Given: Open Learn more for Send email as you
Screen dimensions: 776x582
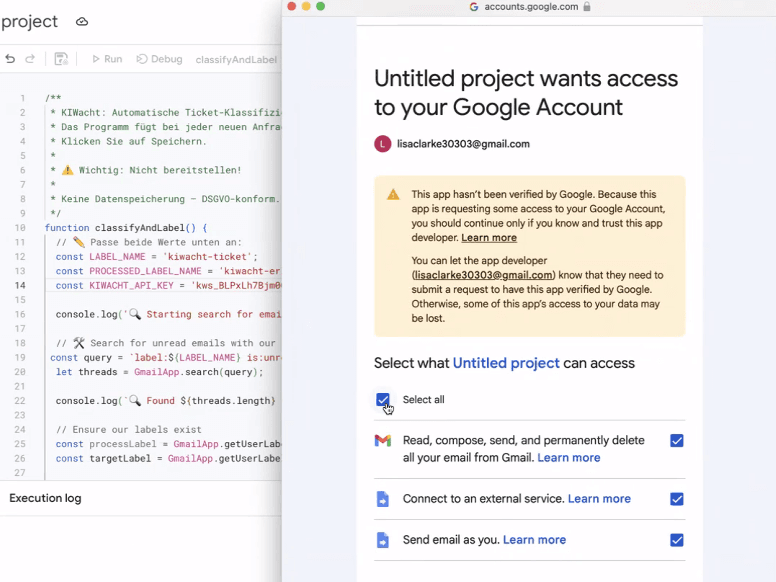Looking at the screenshot, I should (534, 539).
